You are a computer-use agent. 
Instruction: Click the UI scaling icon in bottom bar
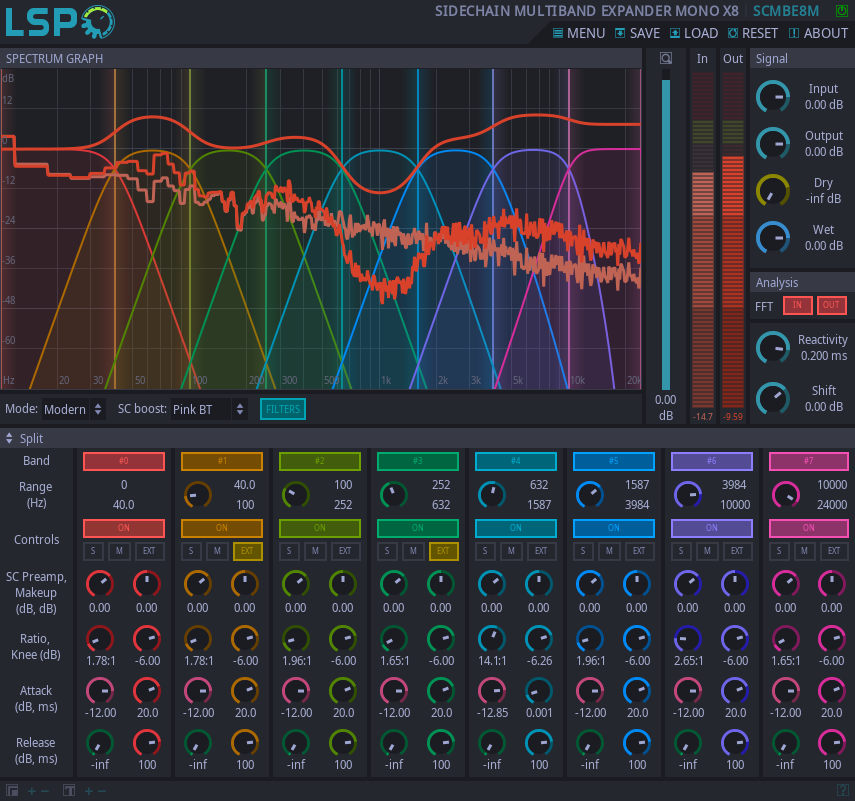tap(12, 790)
